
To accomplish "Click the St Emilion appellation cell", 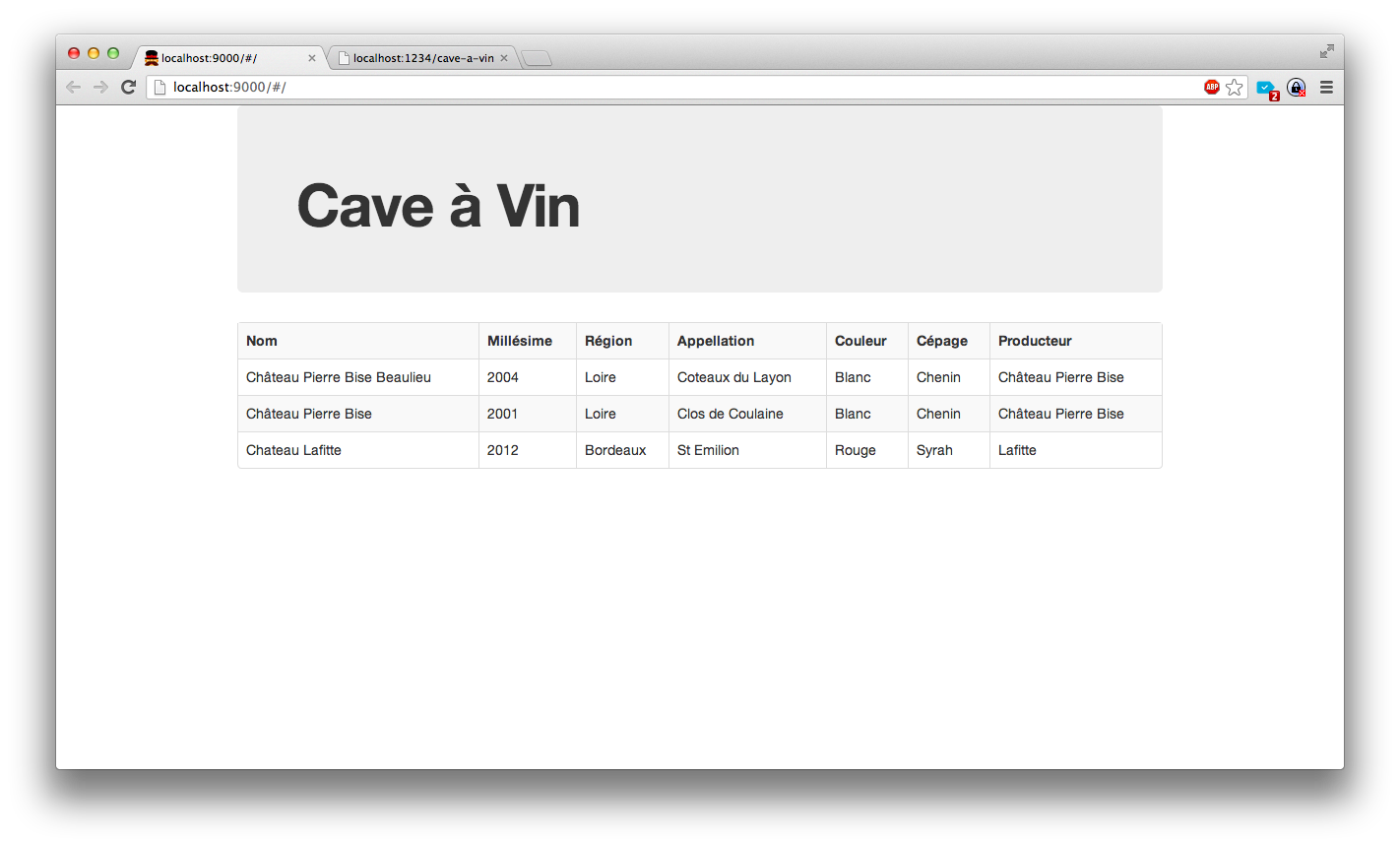I will click(747, 450).
